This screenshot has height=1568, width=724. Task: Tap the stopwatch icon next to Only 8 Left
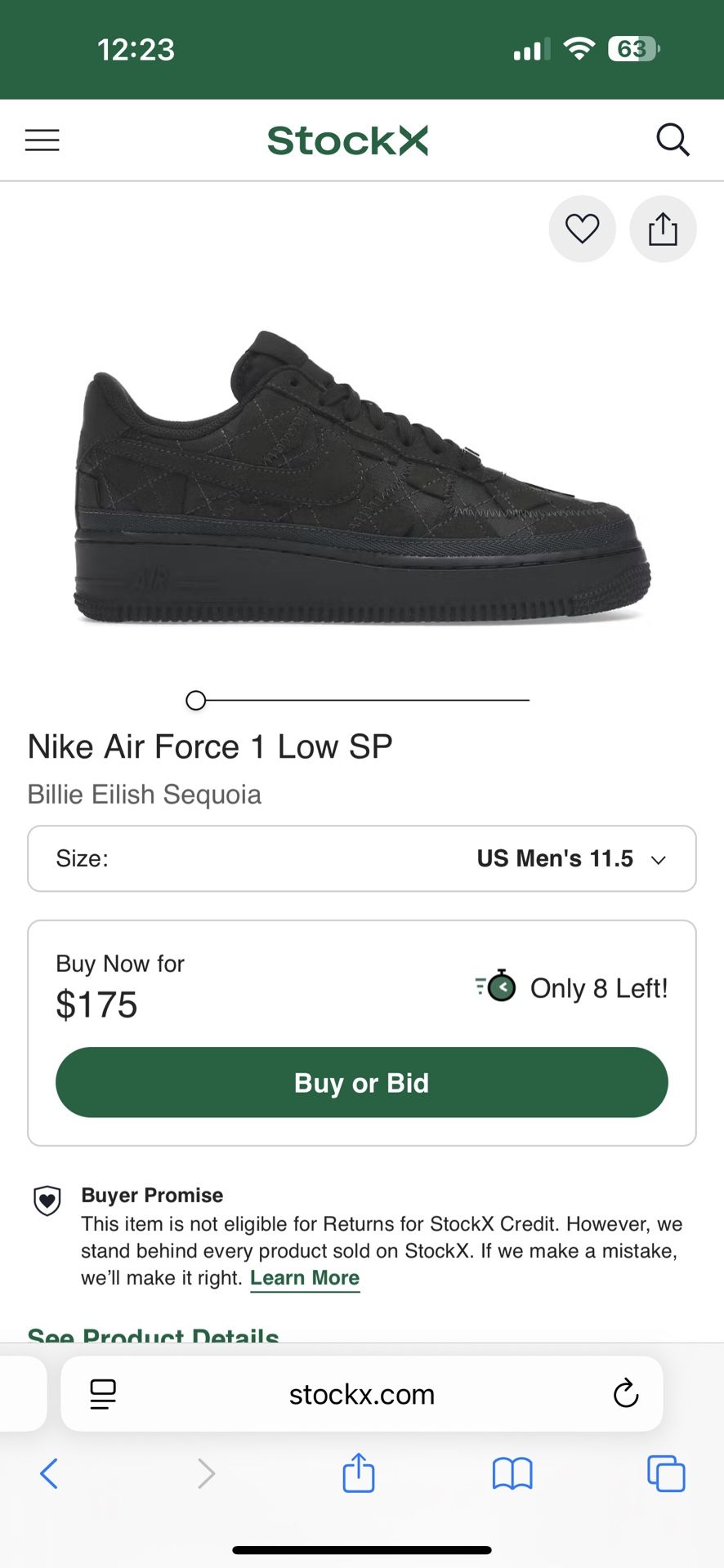tap(496, 987)
